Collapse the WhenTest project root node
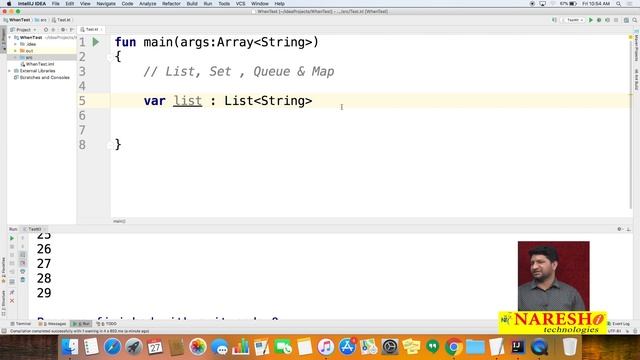Viewport: 640px width, 360px height. coord(10,38)
